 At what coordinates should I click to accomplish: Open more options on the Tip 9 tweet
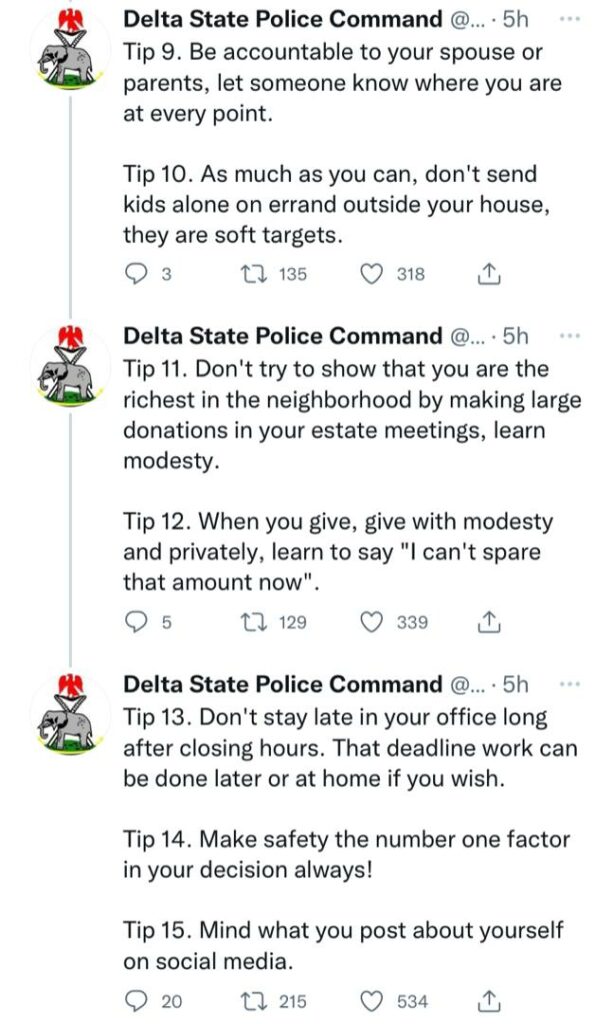[x=570, y=19]
